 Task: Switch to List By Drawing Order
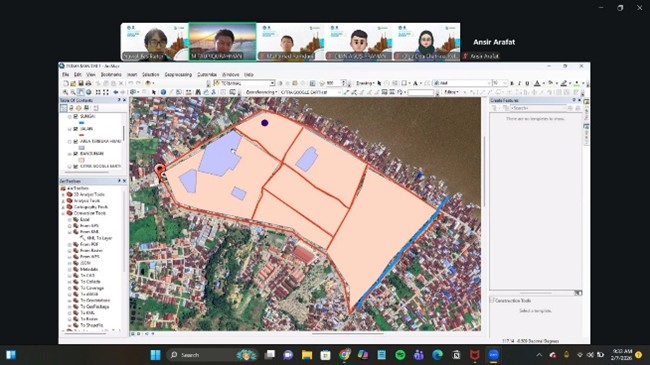pyautogui.click(x=64, y=108)
